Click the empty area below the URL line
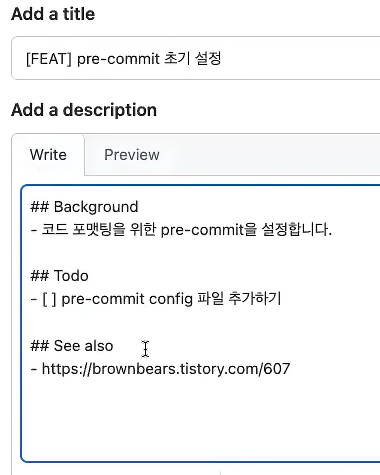This screenshot has width=380, height=475. pos(200,417)
